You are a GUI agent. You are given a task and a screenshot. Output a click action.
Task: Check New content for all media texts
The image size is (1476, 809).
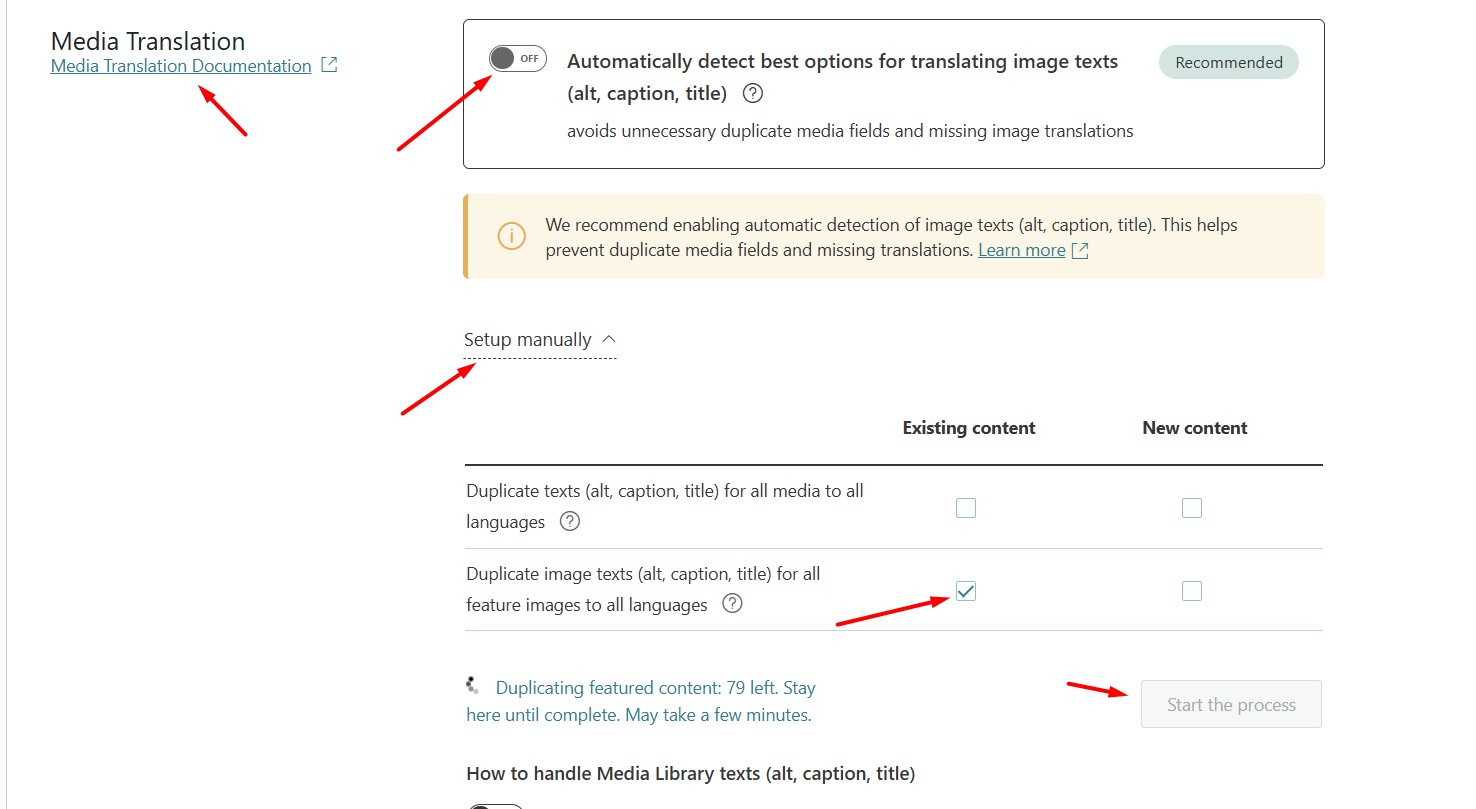coord(1192,508)
